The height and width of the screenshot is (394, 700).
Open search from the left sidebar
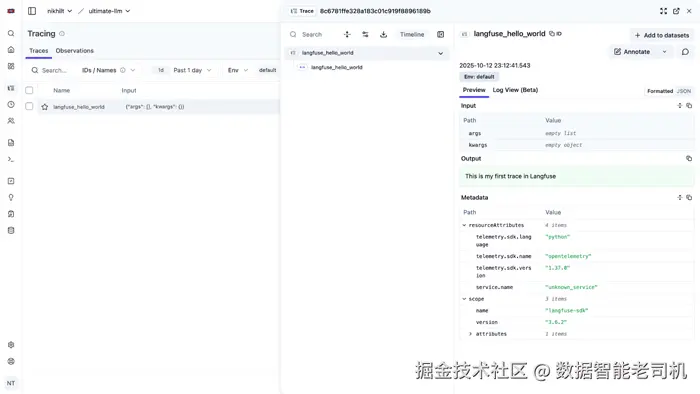(11, 33)
